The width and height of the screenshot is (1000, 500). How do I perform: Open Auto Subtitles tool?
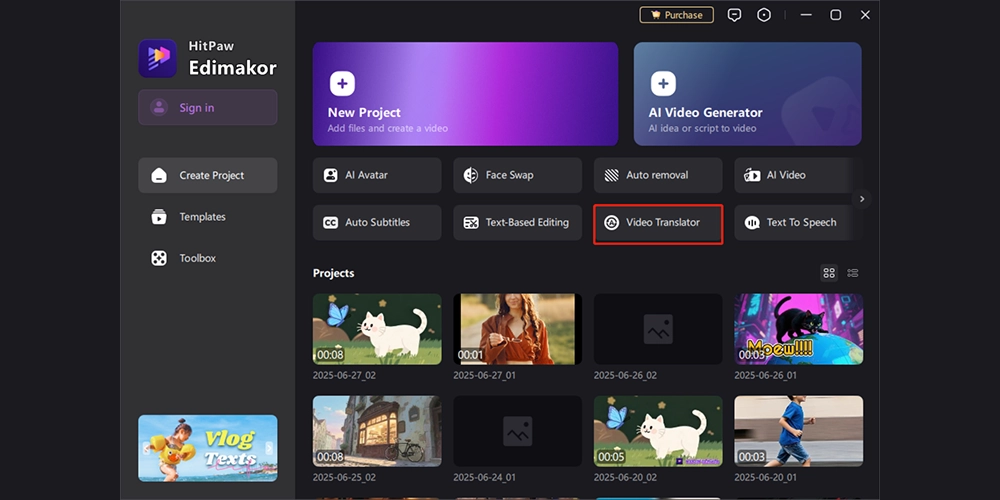(377, 223)
